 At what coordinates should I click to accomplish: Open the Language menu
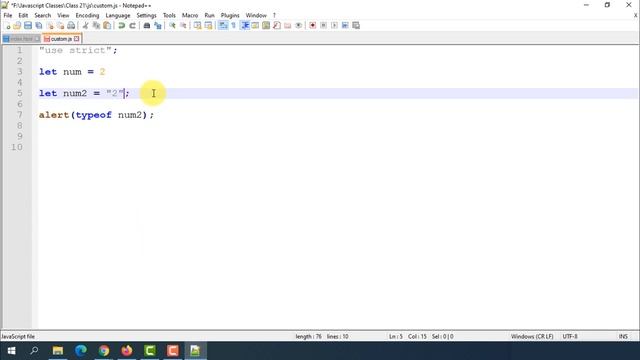(x=118, y=16)
